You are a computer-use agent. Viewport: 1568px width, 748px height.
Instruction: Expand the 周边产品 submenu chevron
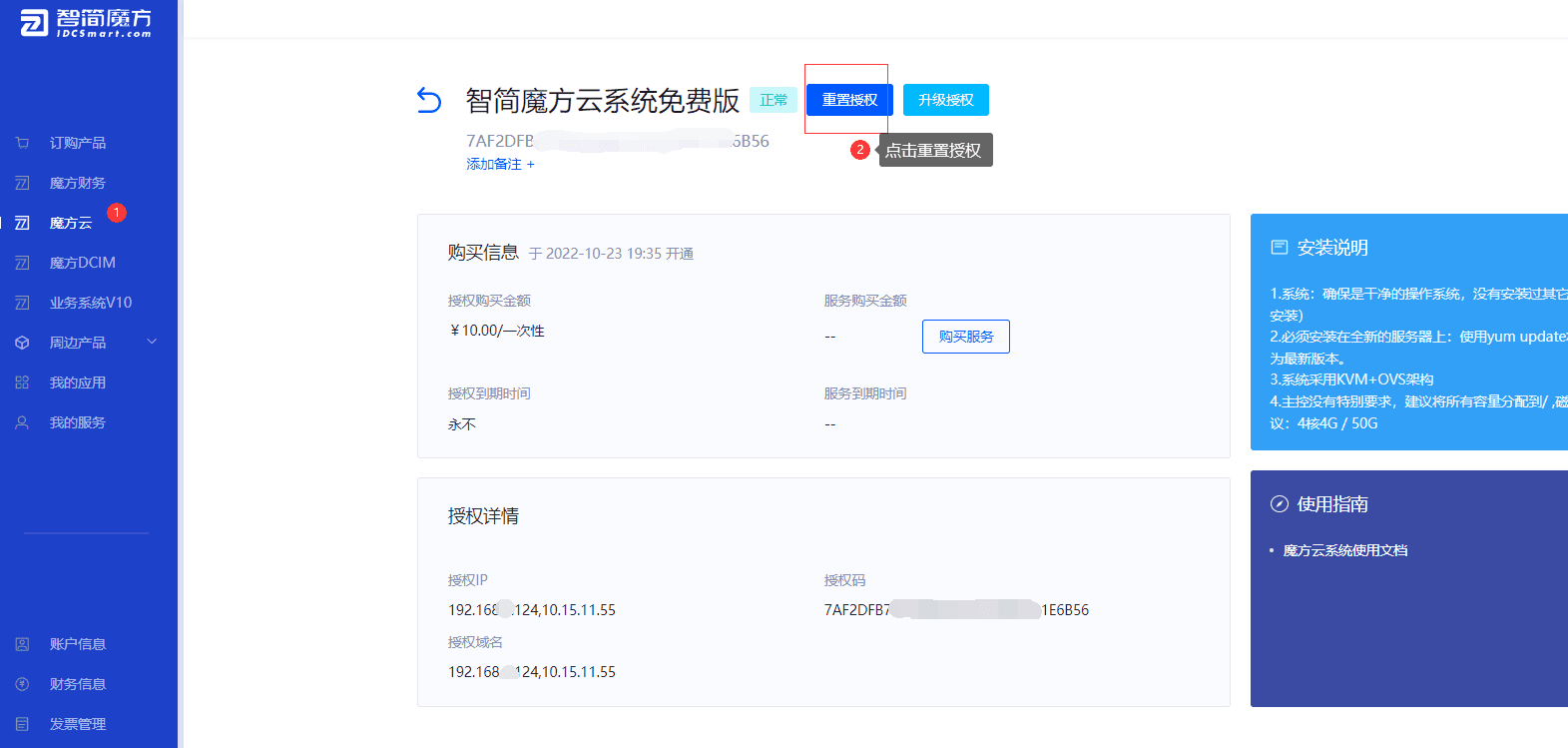(x=152, y=342)
